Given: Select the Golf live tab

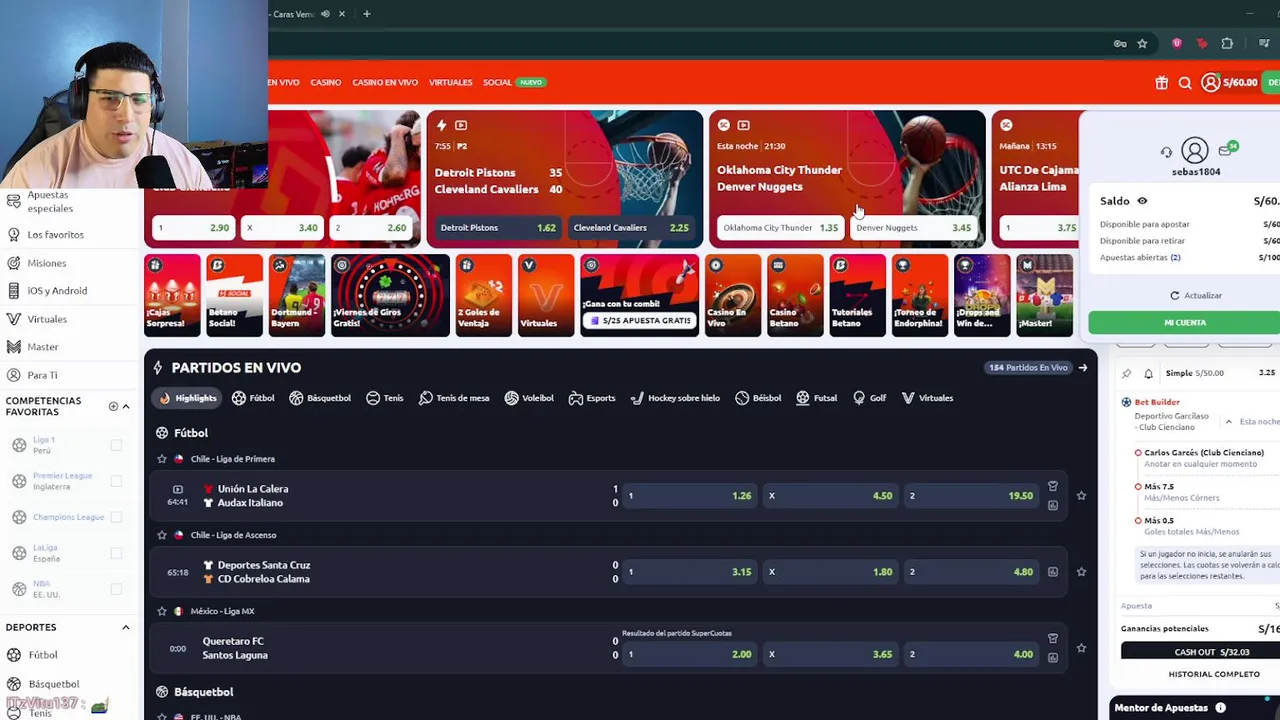Looking at the screenshot, I should [869, 398].
